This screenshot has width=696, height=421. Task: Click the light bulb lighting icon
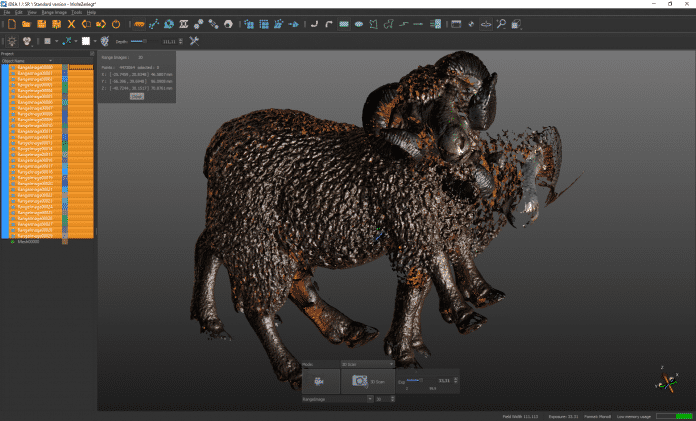tap(10, 41)
